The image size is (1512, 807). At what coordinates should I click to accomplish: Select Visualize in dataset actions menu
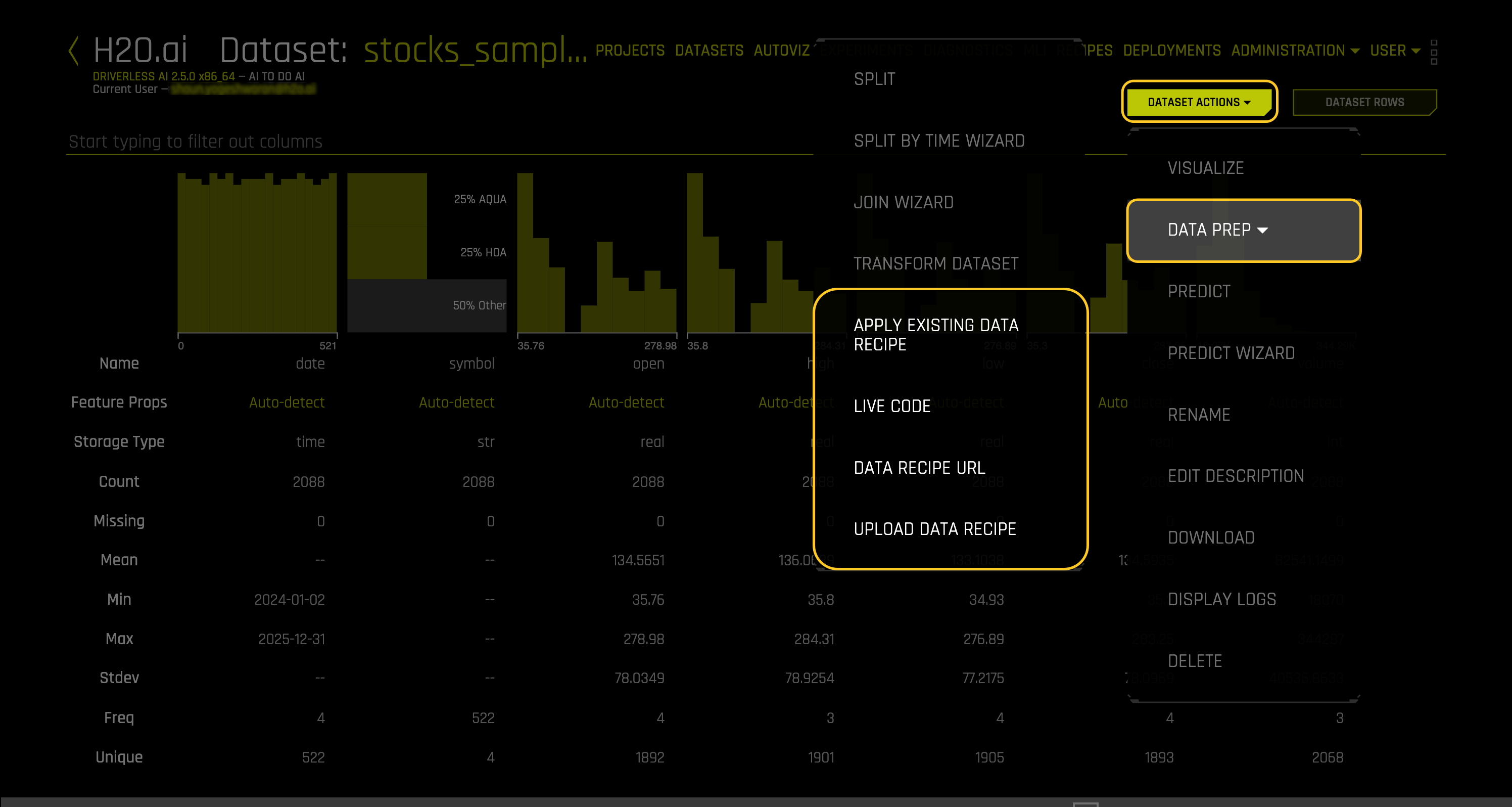click(1205, 168)
